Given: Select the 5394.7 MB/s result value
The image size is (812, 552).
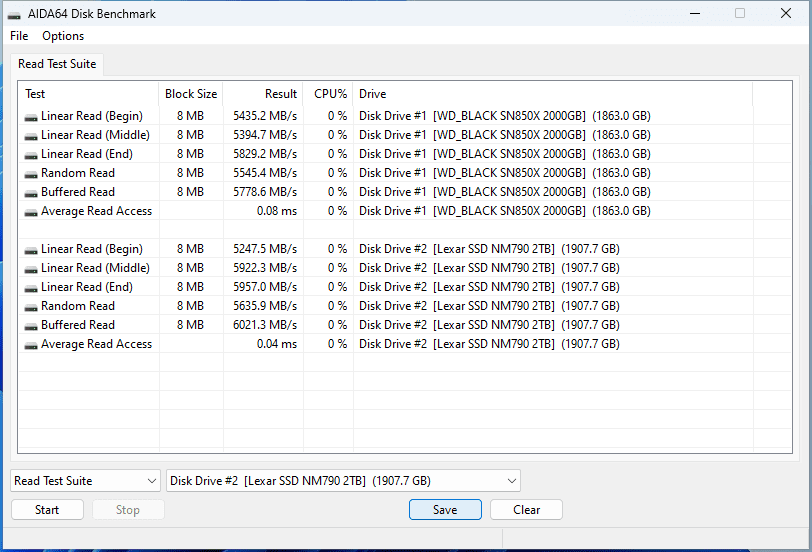Looking at the screenshot, I should pos(265,135).
